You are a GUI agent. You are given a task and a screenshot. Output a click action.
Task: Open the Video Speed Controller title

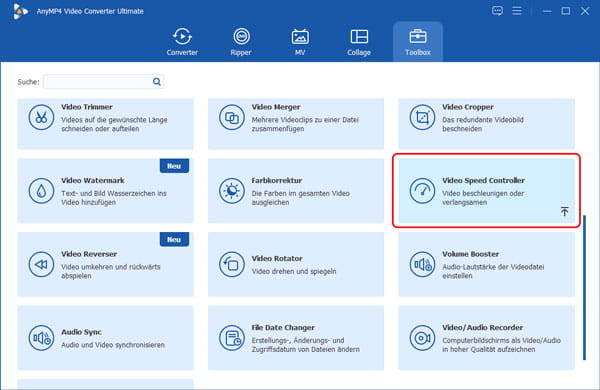(x=483, y=180)
